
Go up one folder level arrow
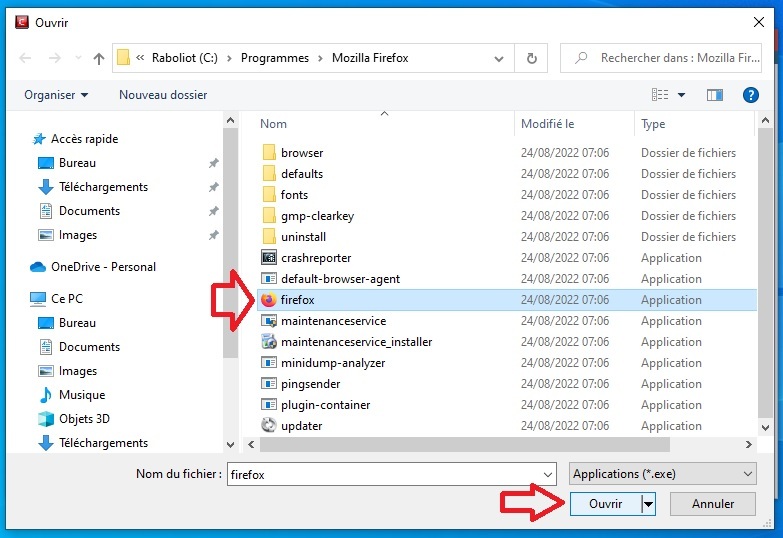[99, 58]
